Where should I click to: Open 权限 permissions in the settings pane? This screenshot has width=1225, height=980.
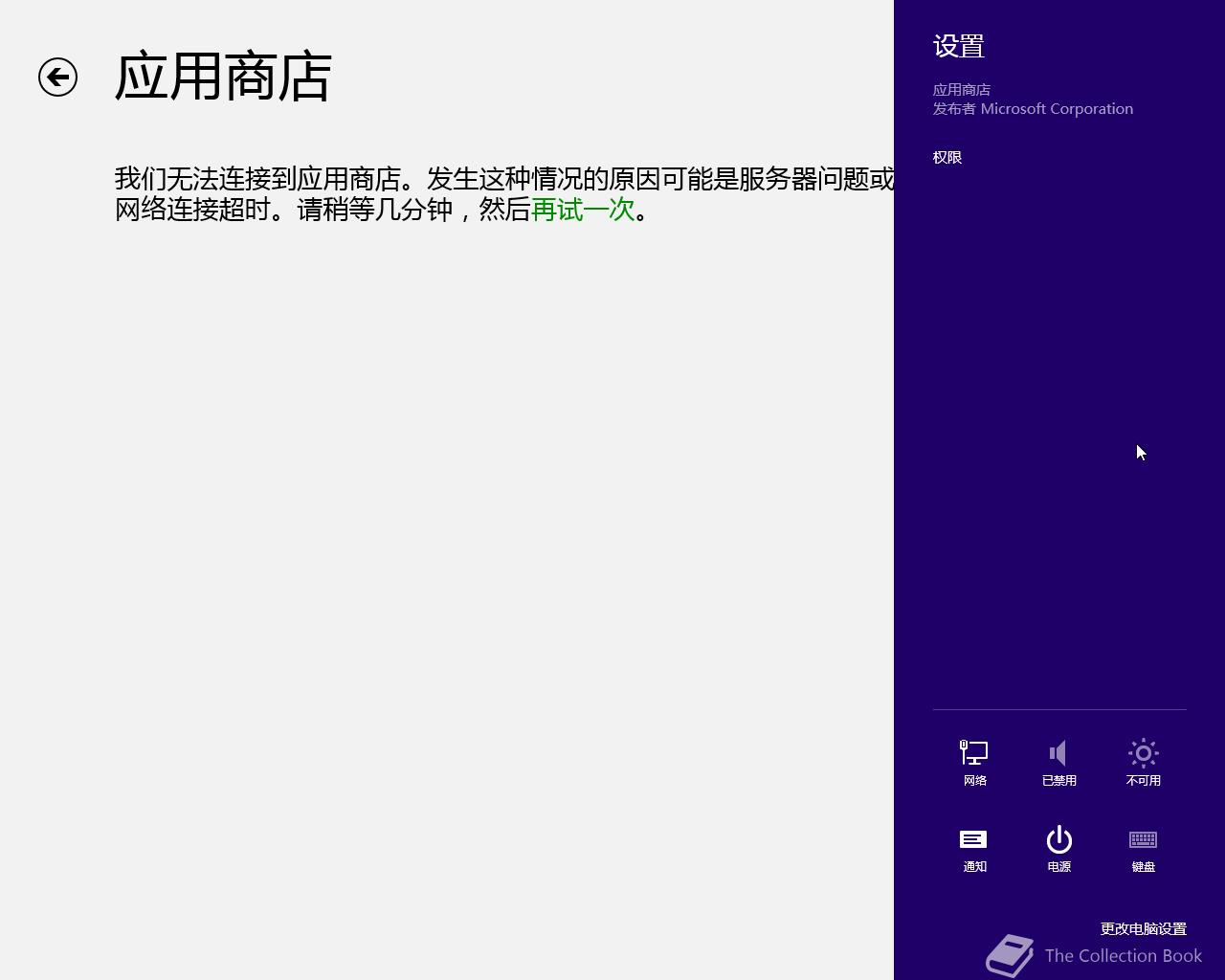click(x=947, y=157)
